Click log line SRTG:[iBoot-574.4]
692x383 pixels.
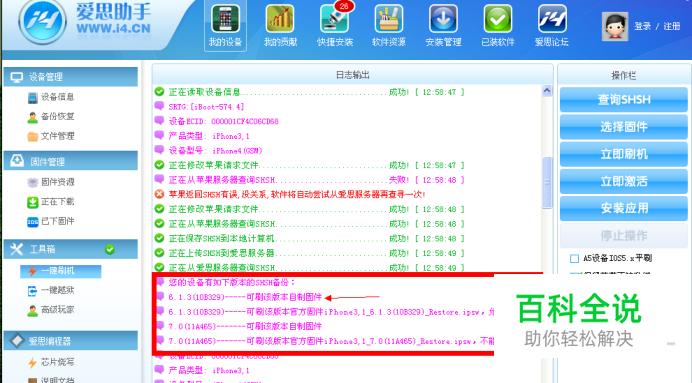[x=199, y=107]
